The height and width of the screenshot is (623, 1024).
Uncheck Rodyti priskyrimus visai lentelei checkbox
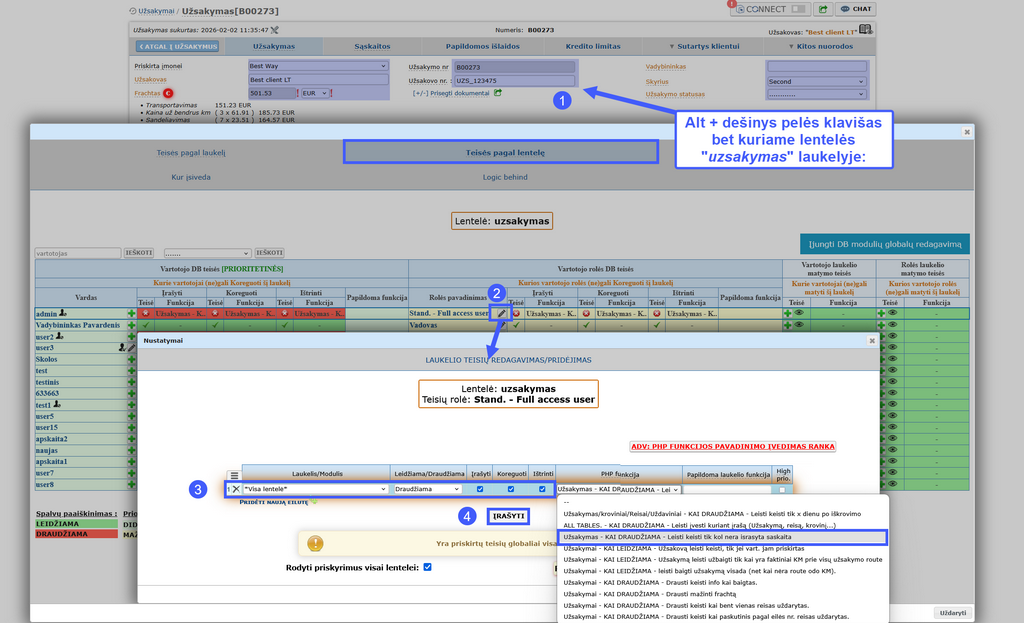[x=428, y=567]
